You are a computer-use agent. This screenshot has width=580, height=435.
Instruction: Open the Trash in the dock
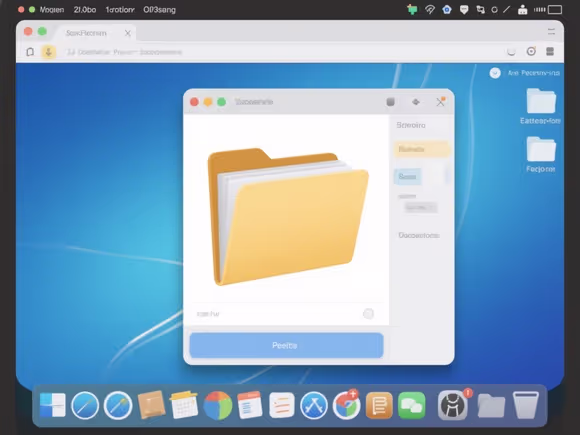coord(526,405)
